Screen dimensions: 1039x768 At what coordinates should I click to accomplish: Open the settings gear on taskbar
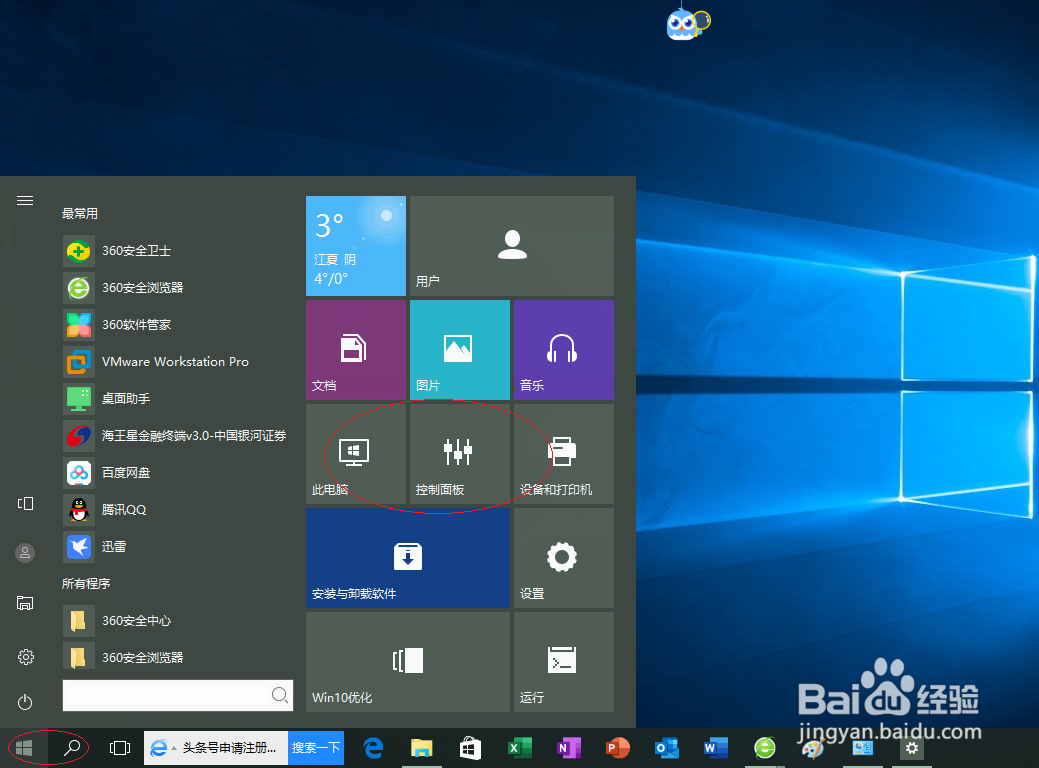click(x=912, y=748)
